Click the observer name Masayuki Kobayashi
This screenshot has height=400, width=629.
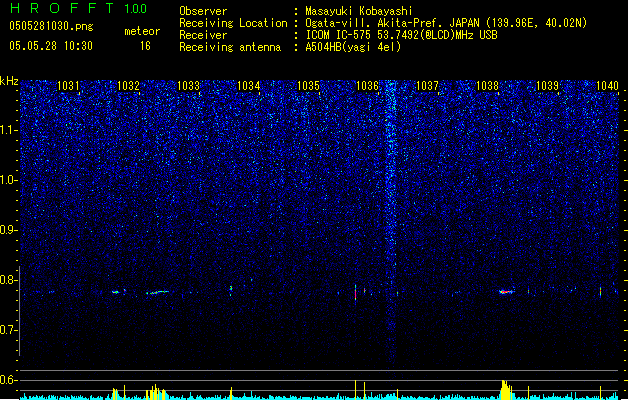tap(359, 11)
